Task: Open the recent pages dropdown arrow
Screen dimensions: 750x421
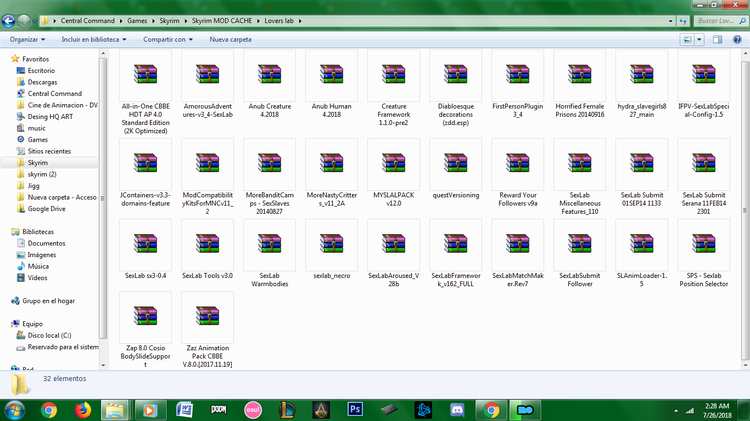Action: coord(34,21)
